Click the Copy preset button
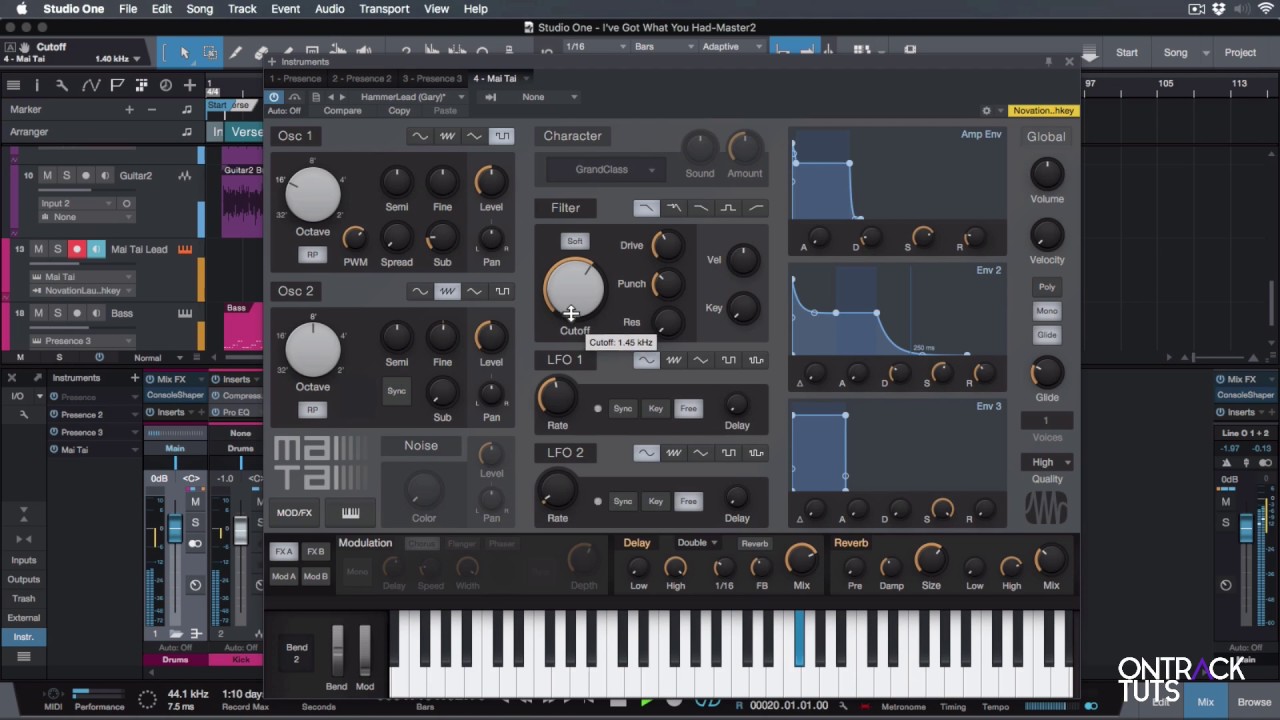Image resolution: width=1280 pixels, height=720 pixels. click(399, 111)
